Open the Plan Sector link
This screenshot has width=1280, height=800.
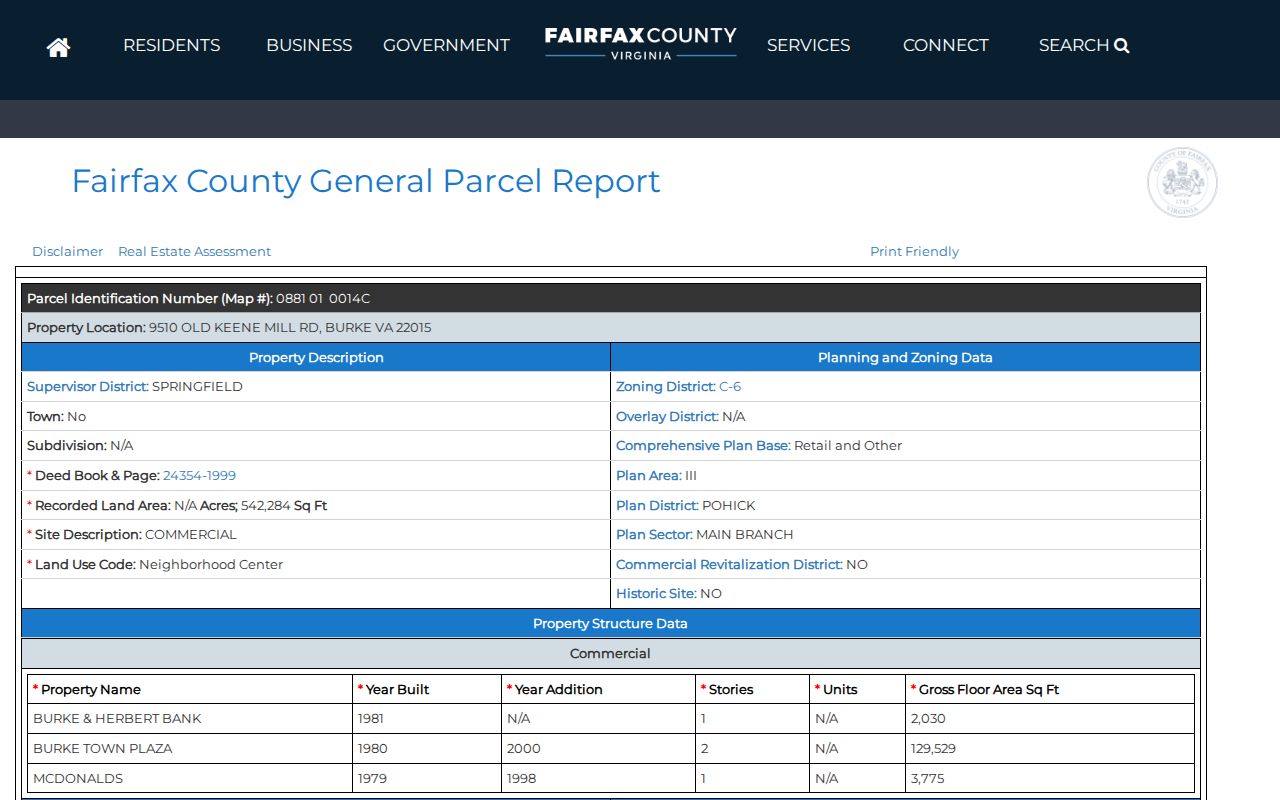point(654,534)
